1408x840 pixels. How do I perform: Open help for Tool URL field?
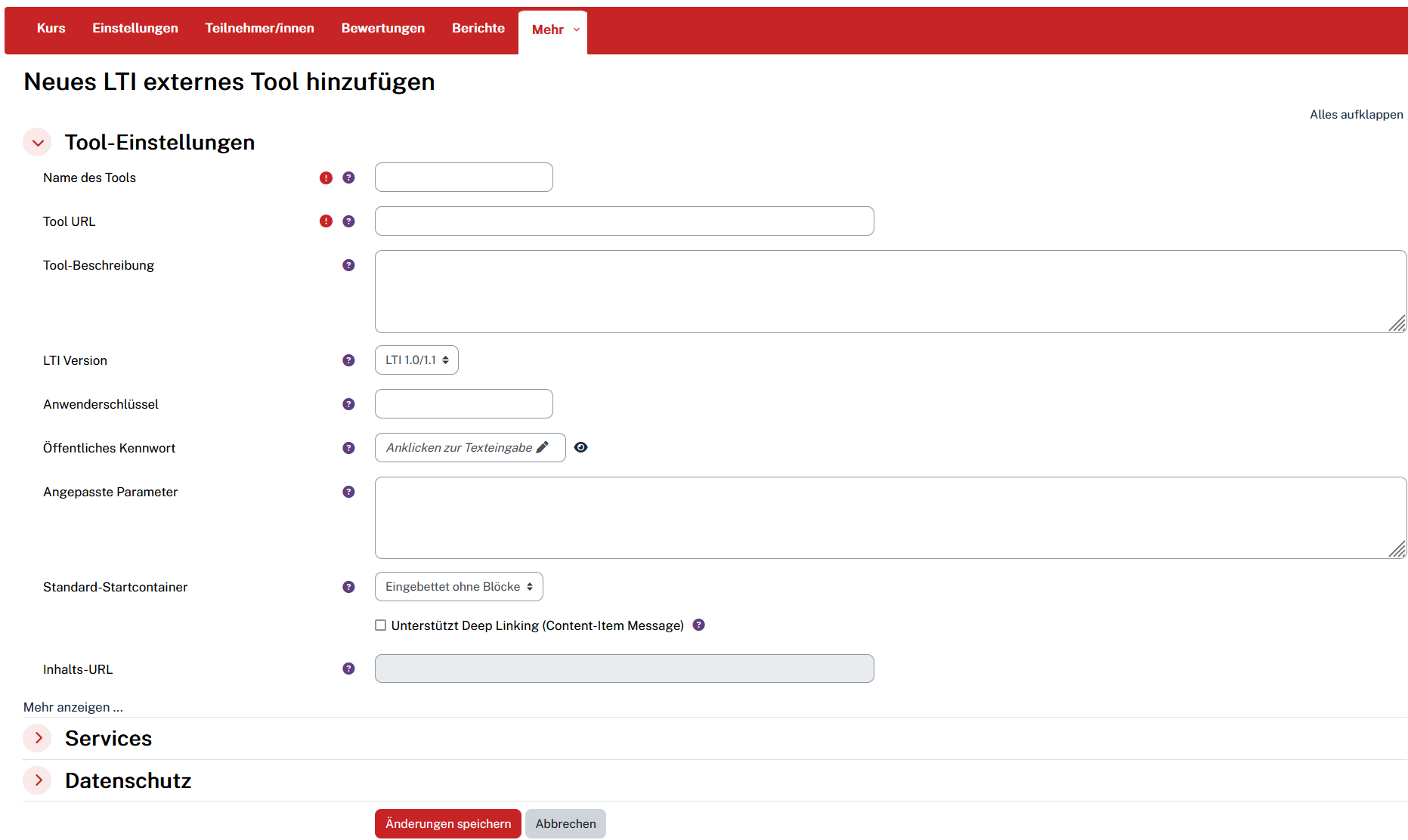(348, 221)
